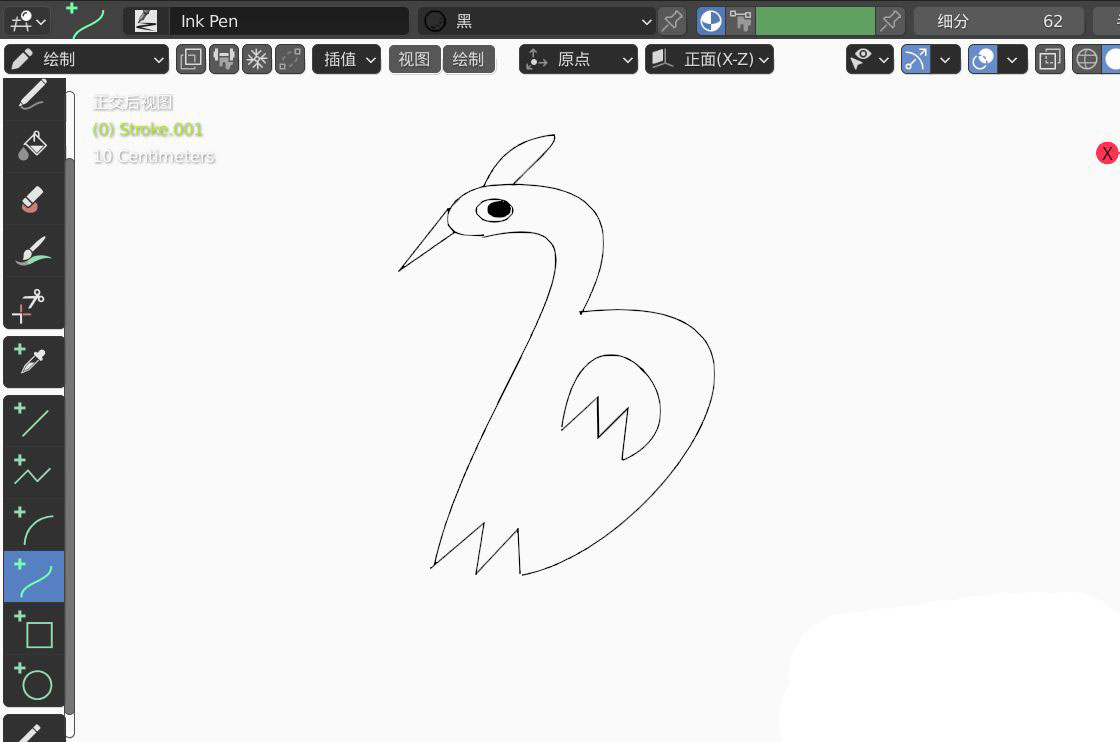Pin the 黑 material to the brush
This screenshot has height=742, width=1120.
672,21
